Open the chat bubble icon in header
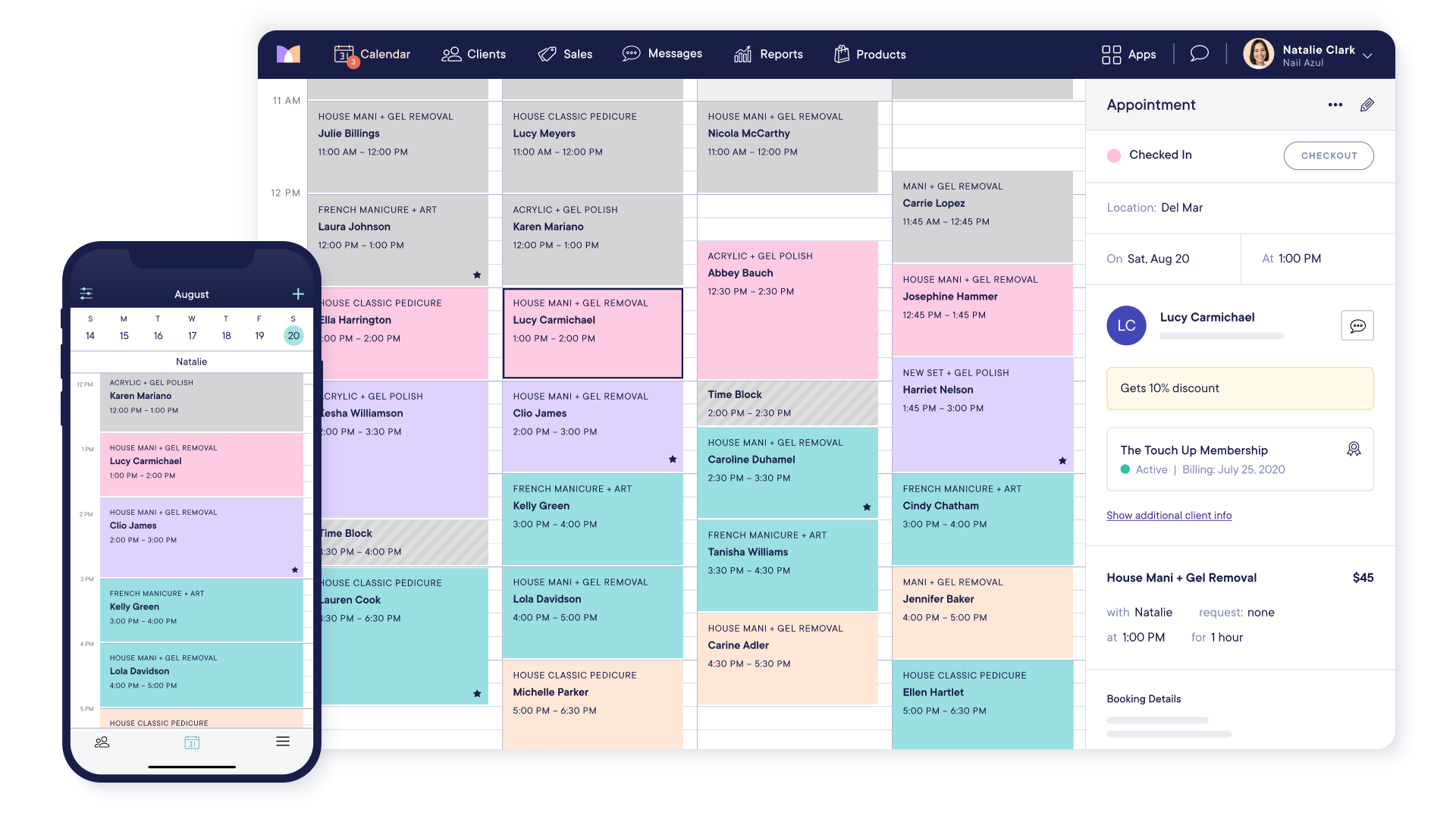This screenshot has height=819, width=1456. click(1199, 53)
